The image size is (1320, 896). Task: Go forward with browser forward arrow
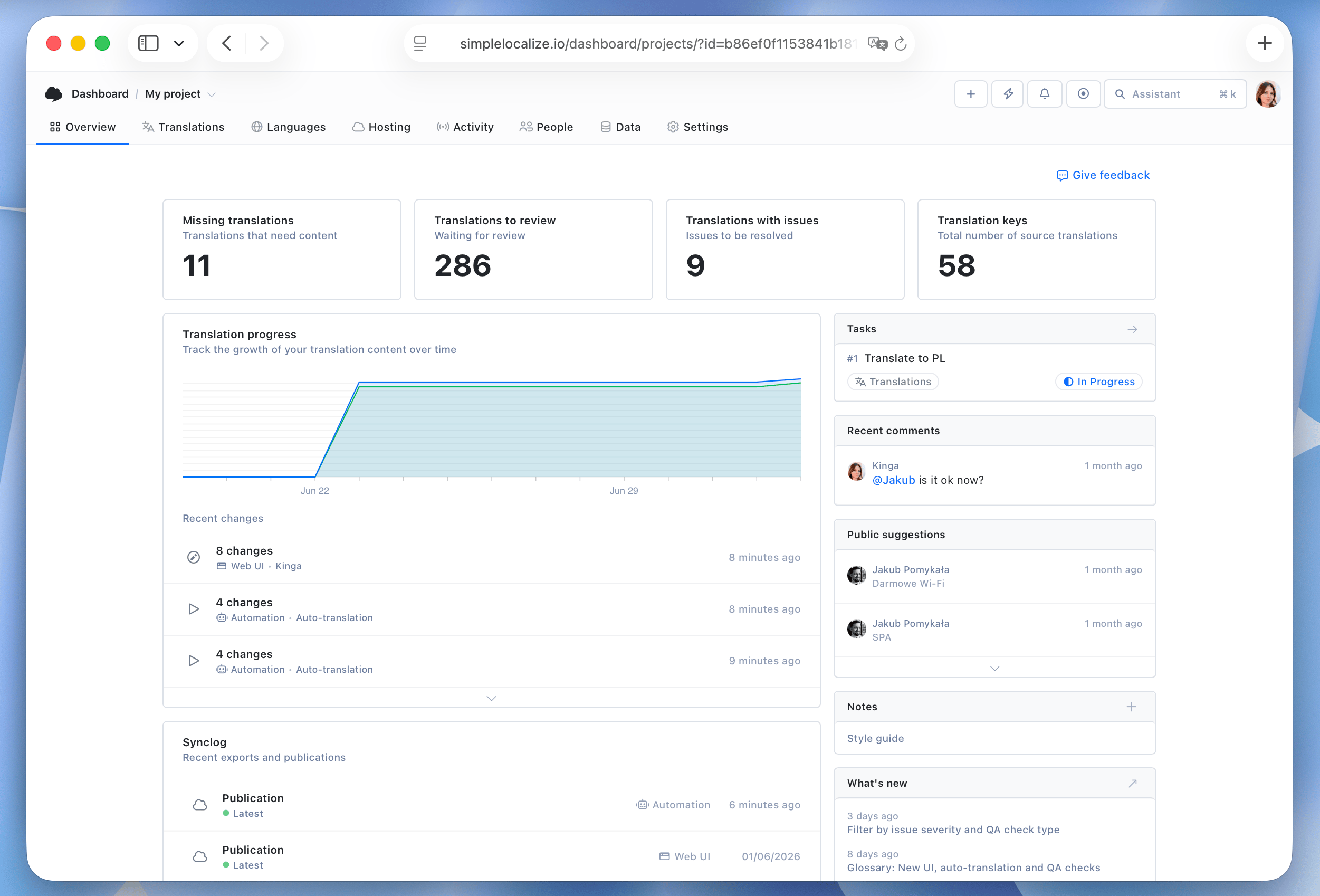coord(264,43)
